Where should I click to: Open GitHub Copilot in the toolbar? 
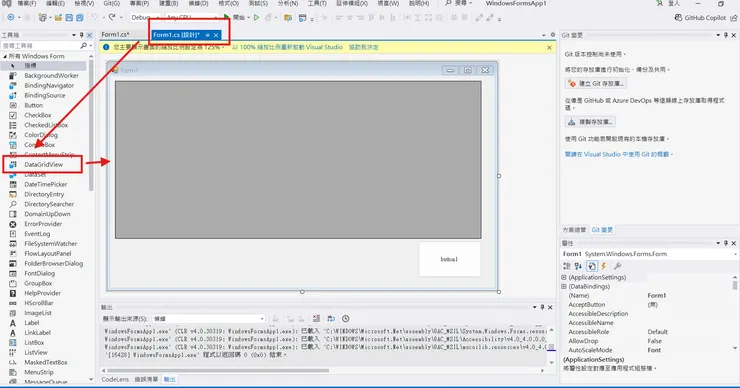click(x=700, y=17)
